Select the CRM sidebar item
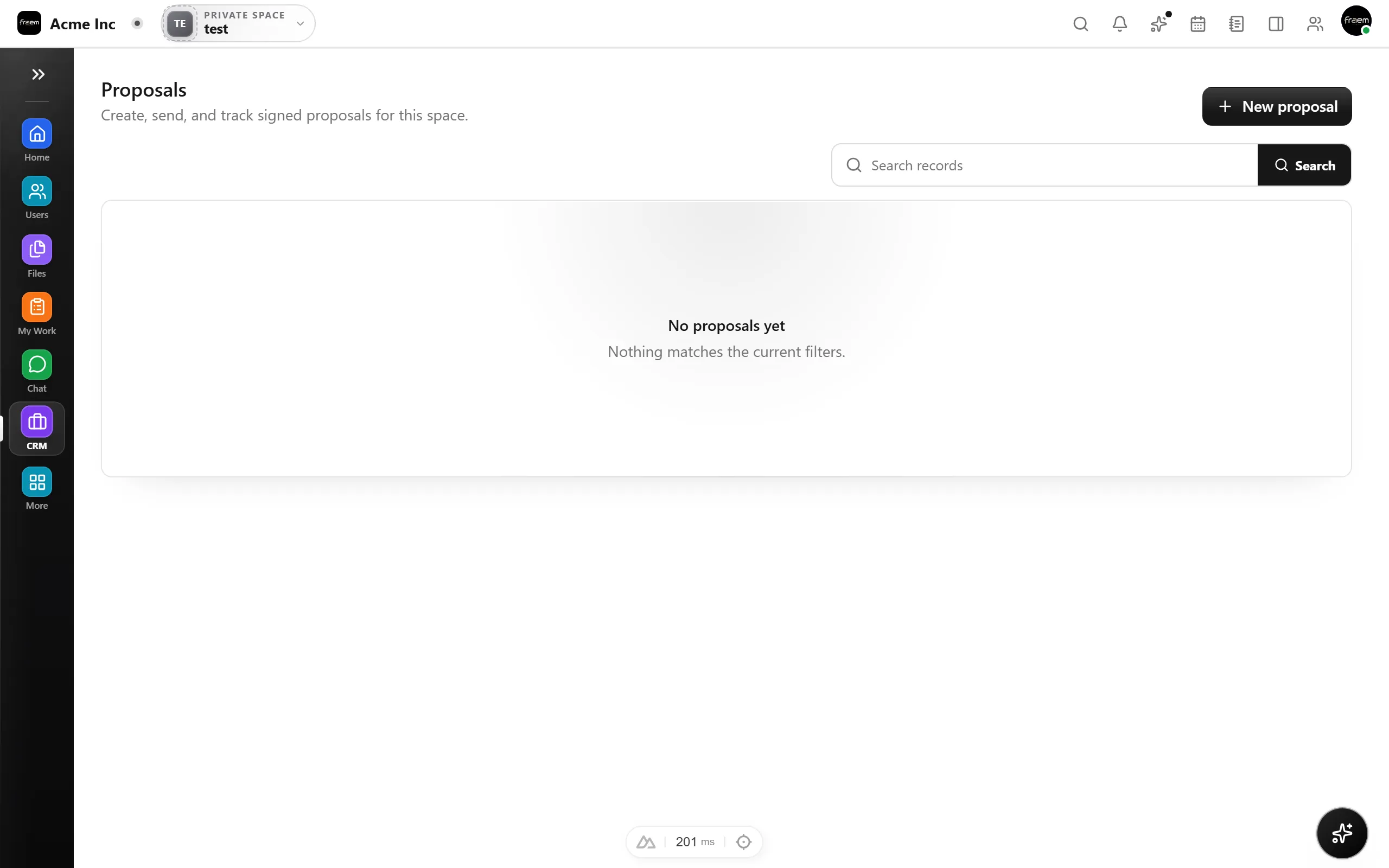This screenshot has width=1389, height=868. click(37, 429)
